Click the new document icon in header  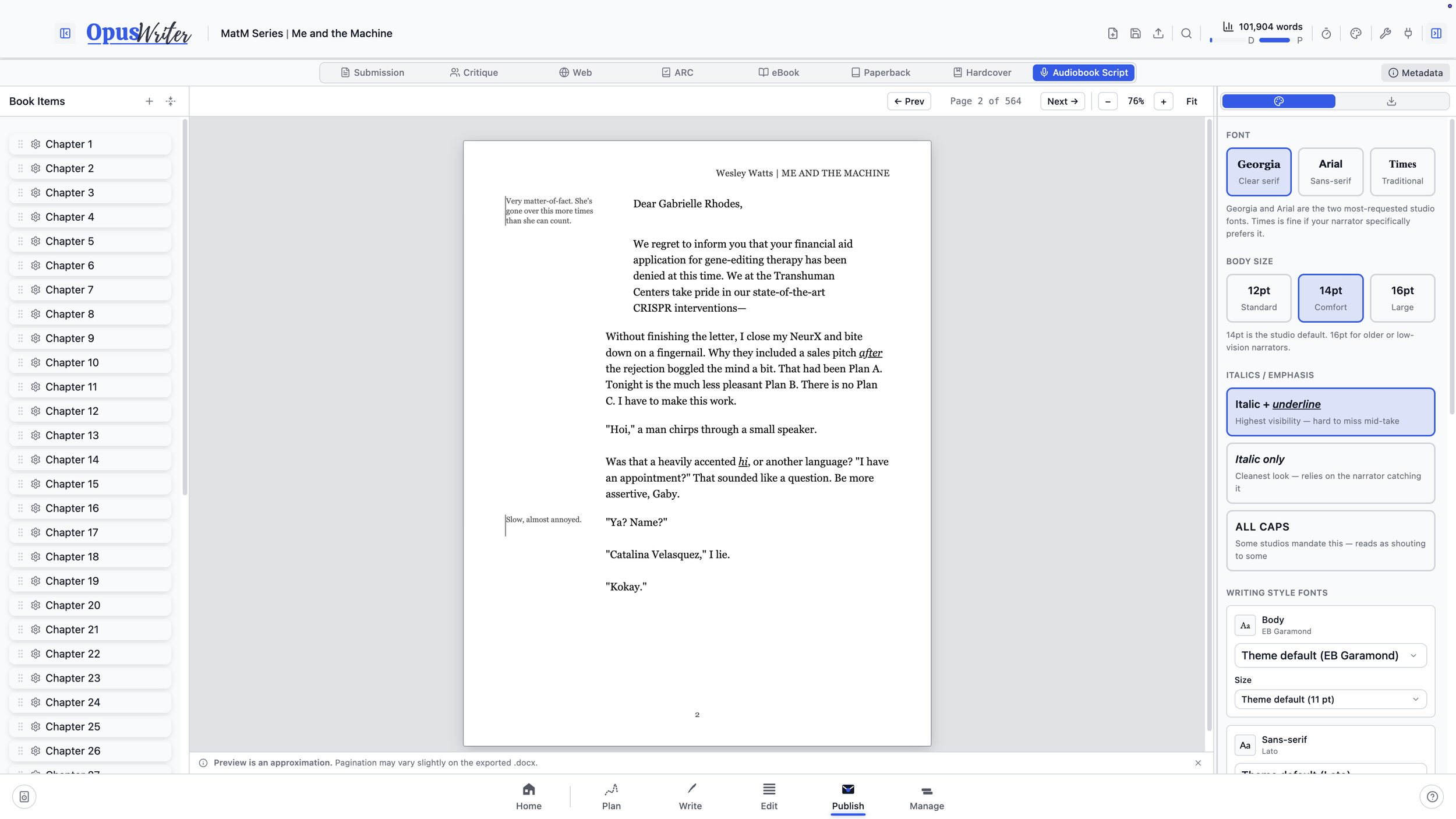pyautogui.click(x=1112, y=33)
